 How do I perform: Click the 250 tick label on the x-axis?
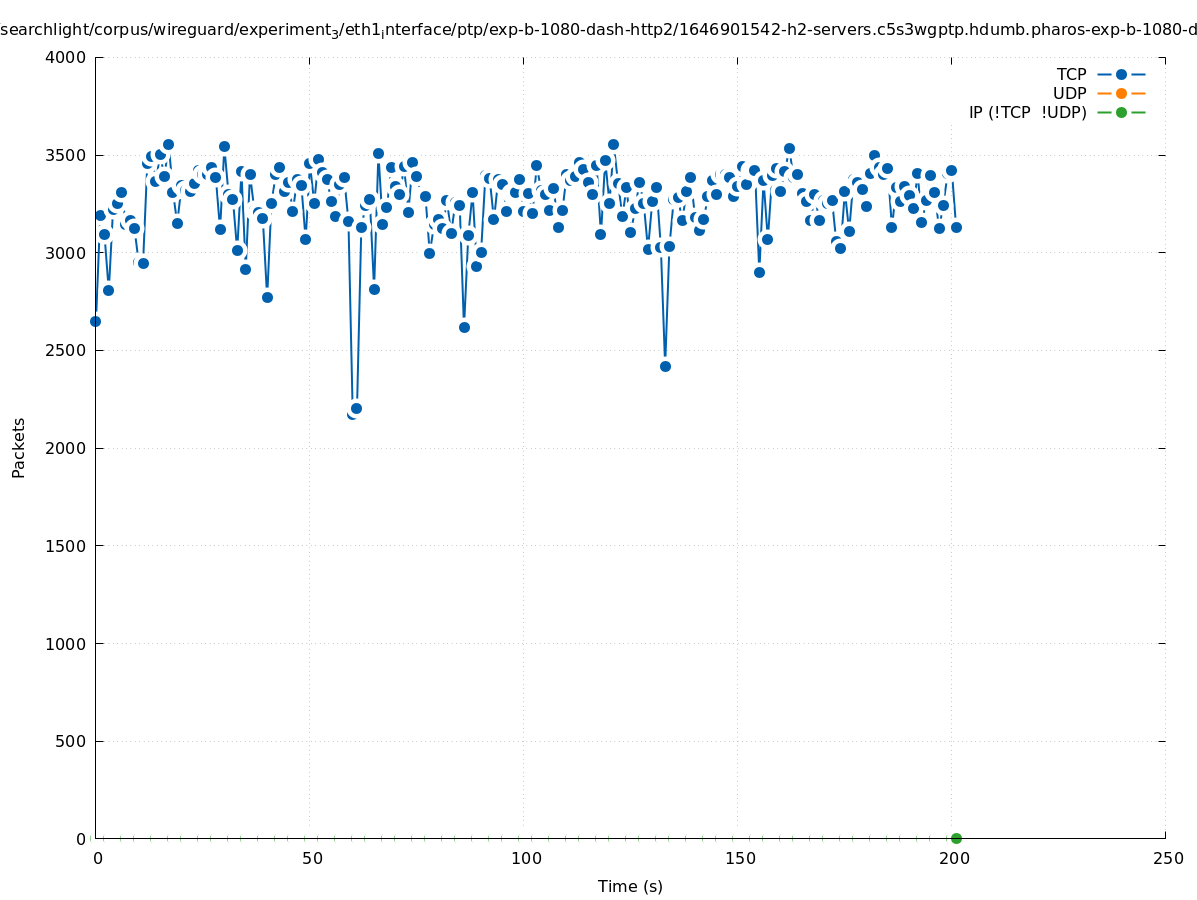[x=1167, y=858]
